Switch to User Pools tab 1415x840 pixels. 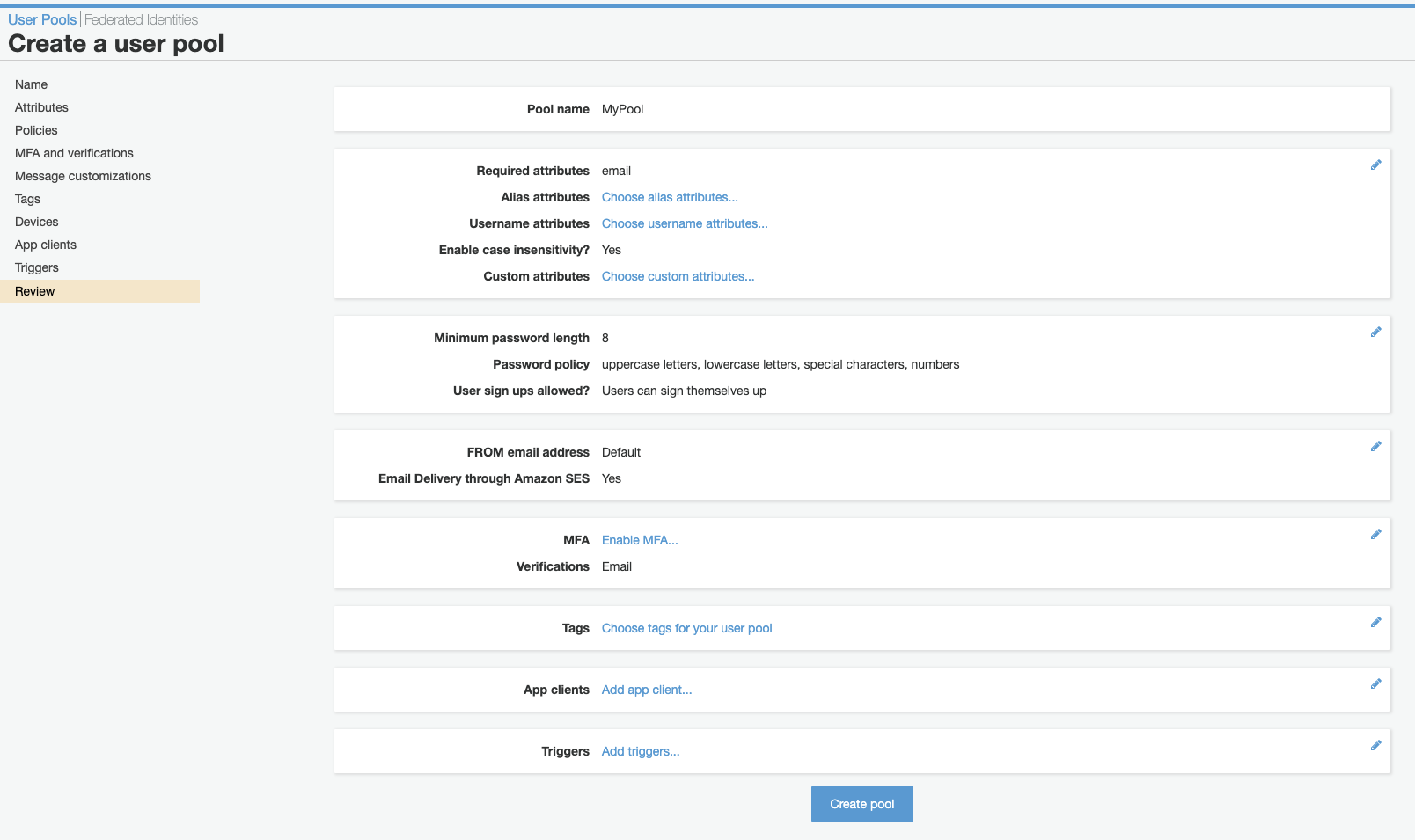click(x=41, y=18)
